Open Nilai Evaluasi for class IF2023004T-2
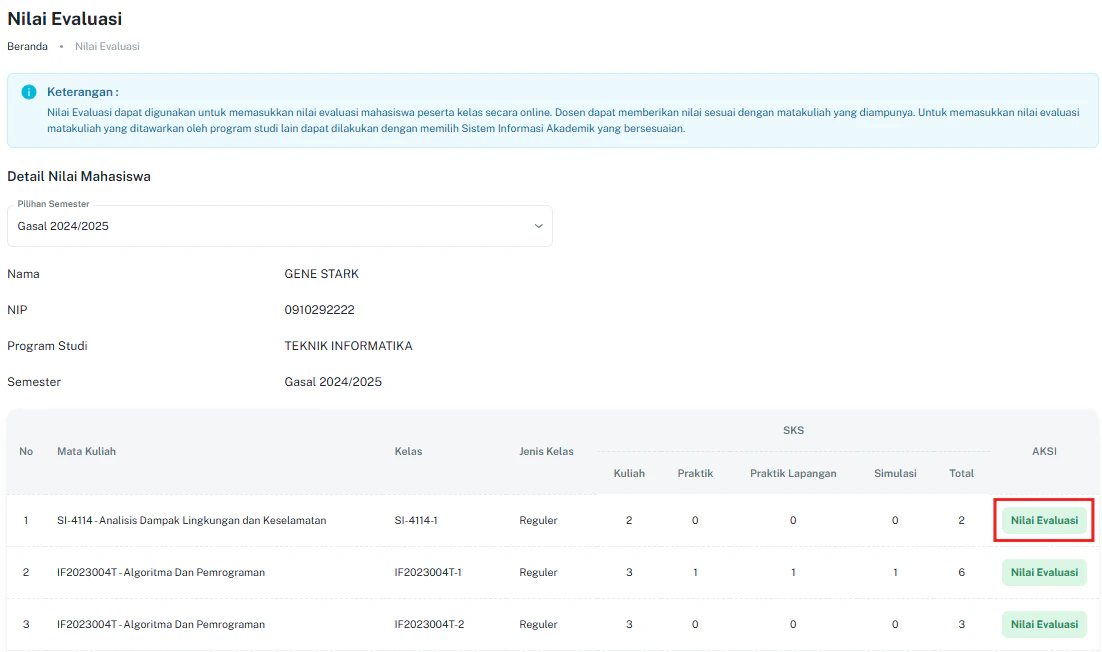Viewport: 1102px width, 652px height. tap(1044, 625)
